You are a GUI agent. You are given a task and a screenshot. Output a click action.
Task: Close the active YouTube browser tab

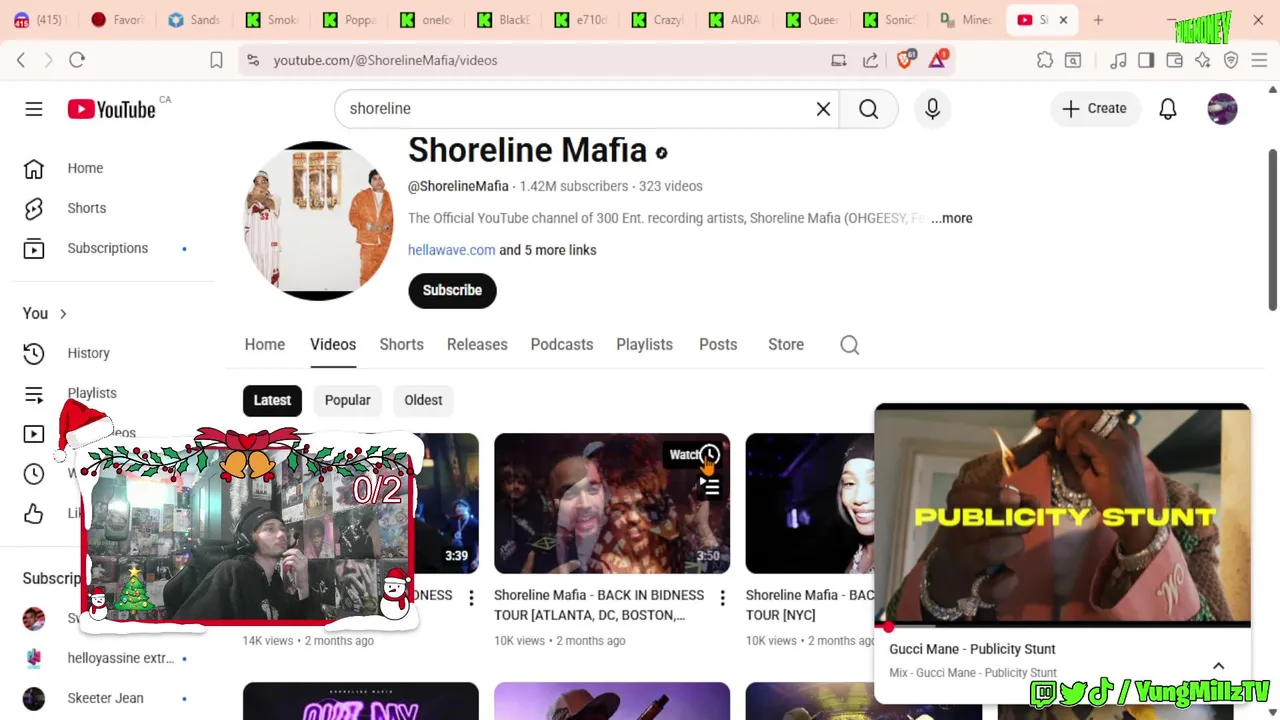[1063, 20]
